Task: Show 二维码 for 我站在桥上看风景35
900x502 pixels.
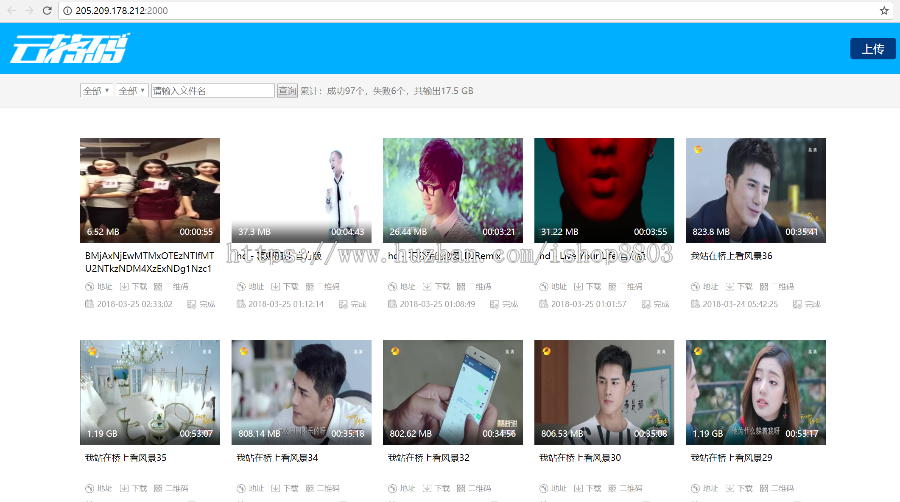Action: click(x=171, y=488)
